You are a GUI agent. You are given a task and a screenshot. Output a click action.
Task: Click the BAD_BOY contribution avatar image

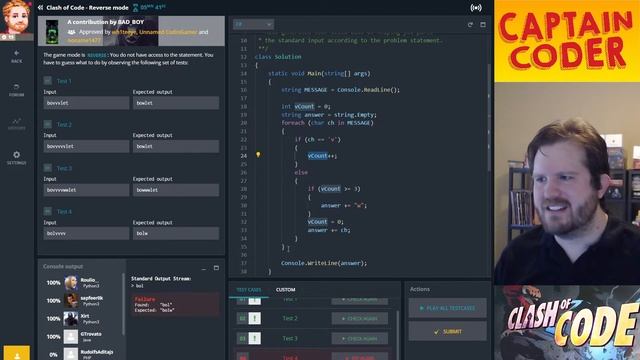pos(52,32)
